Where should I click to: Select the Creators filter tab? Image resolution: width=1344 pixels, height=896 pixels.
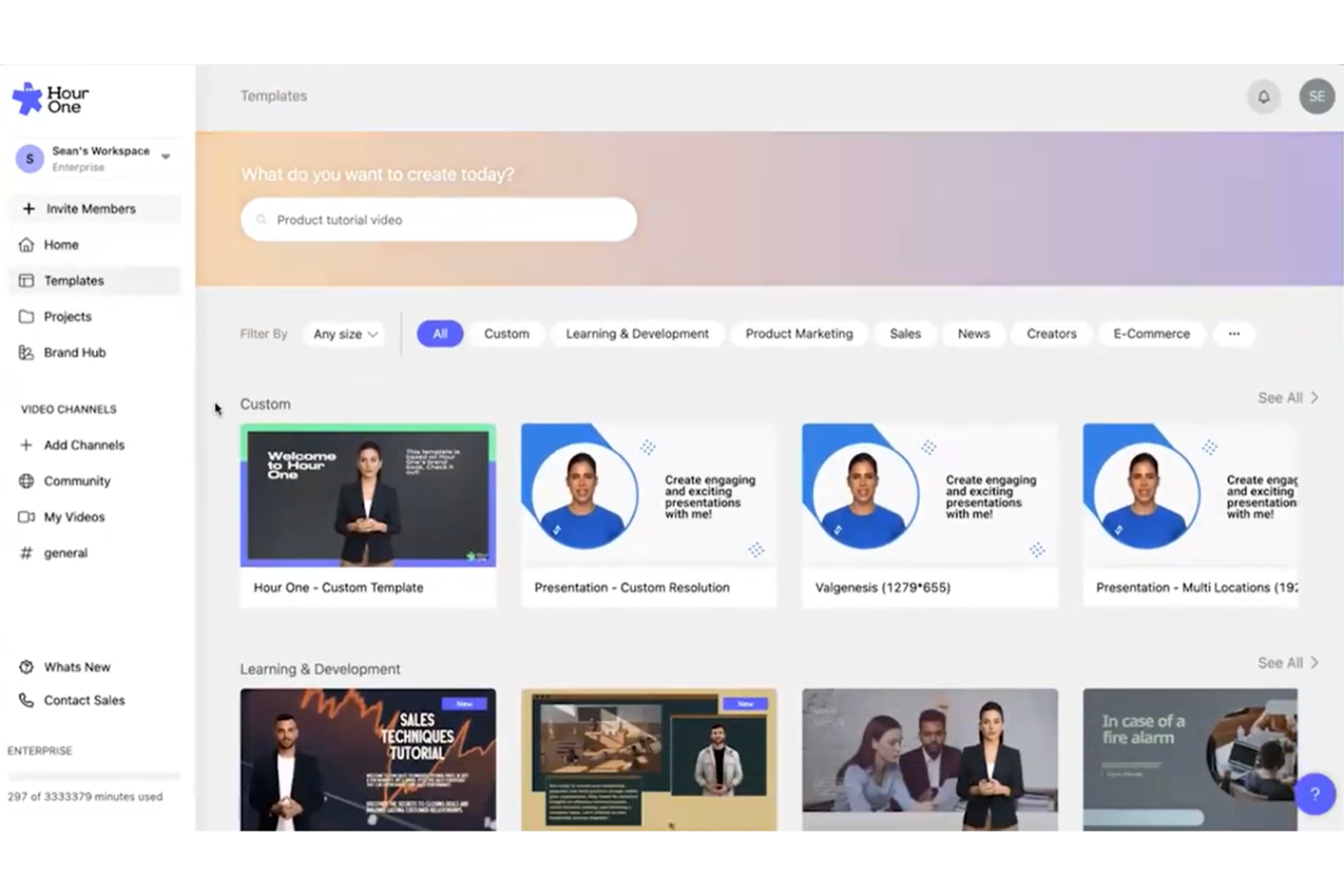[1052, 334]
